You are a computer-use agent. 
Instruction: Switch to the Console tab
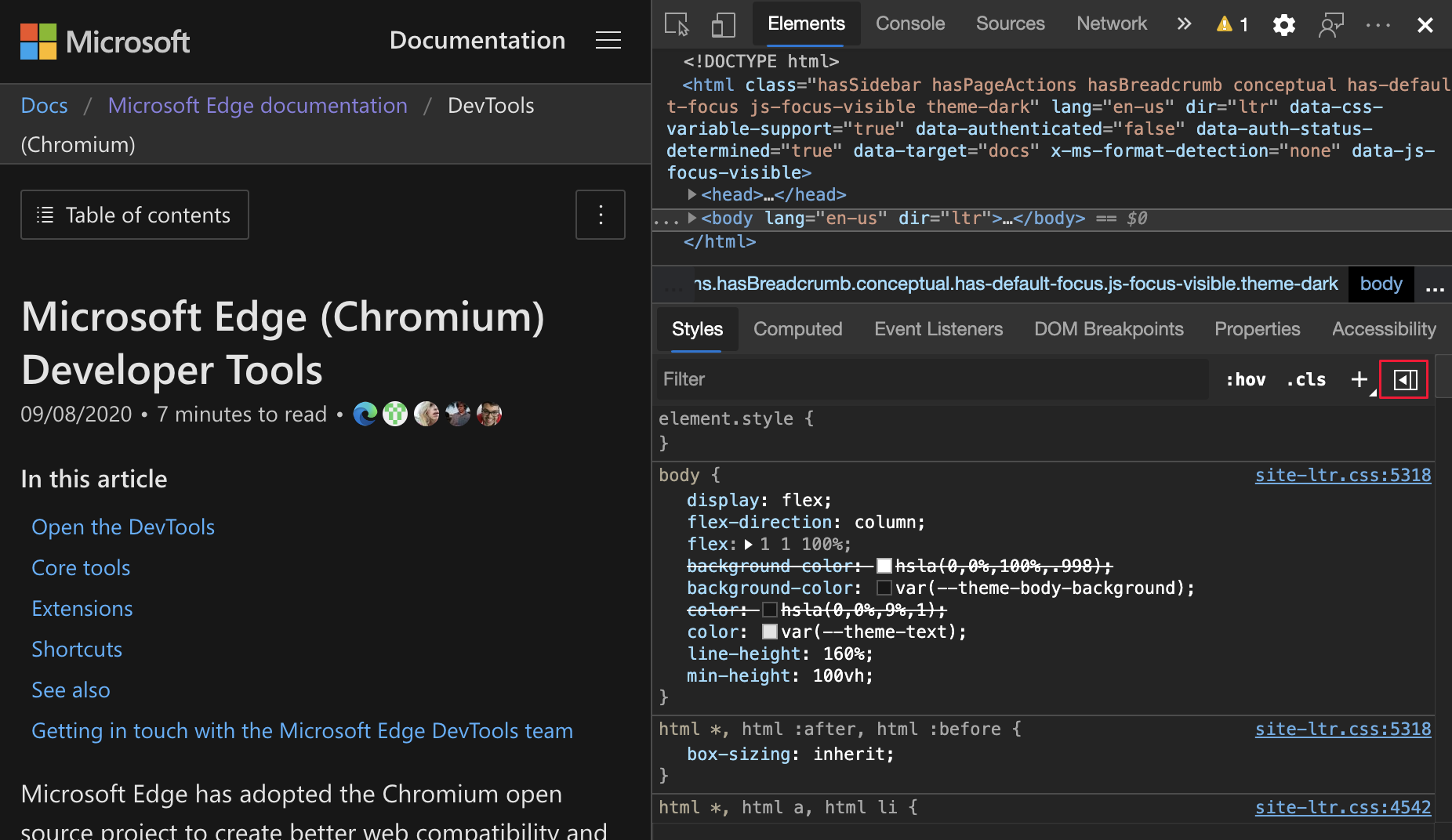coord(909,24)
